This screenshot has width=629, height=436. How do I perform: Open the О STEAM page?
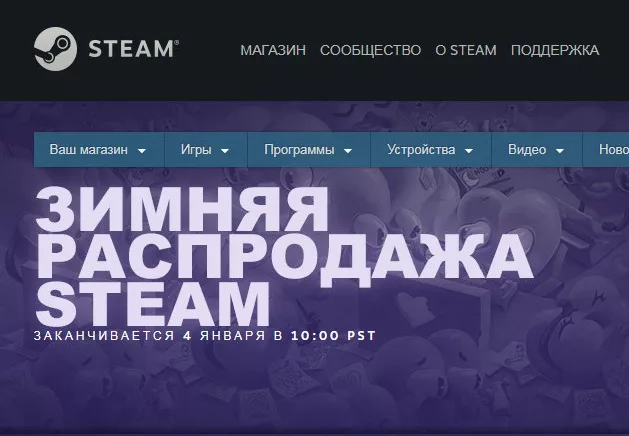[466, 51]
